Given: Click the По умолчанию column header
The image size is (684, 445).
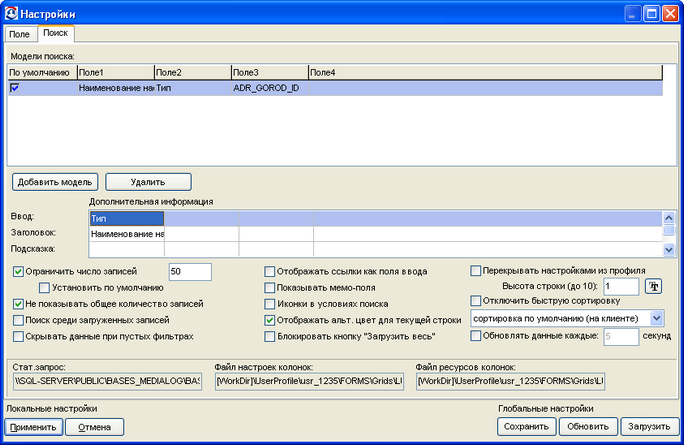Looking at the screenshot, I should click(x=42, y=72).
